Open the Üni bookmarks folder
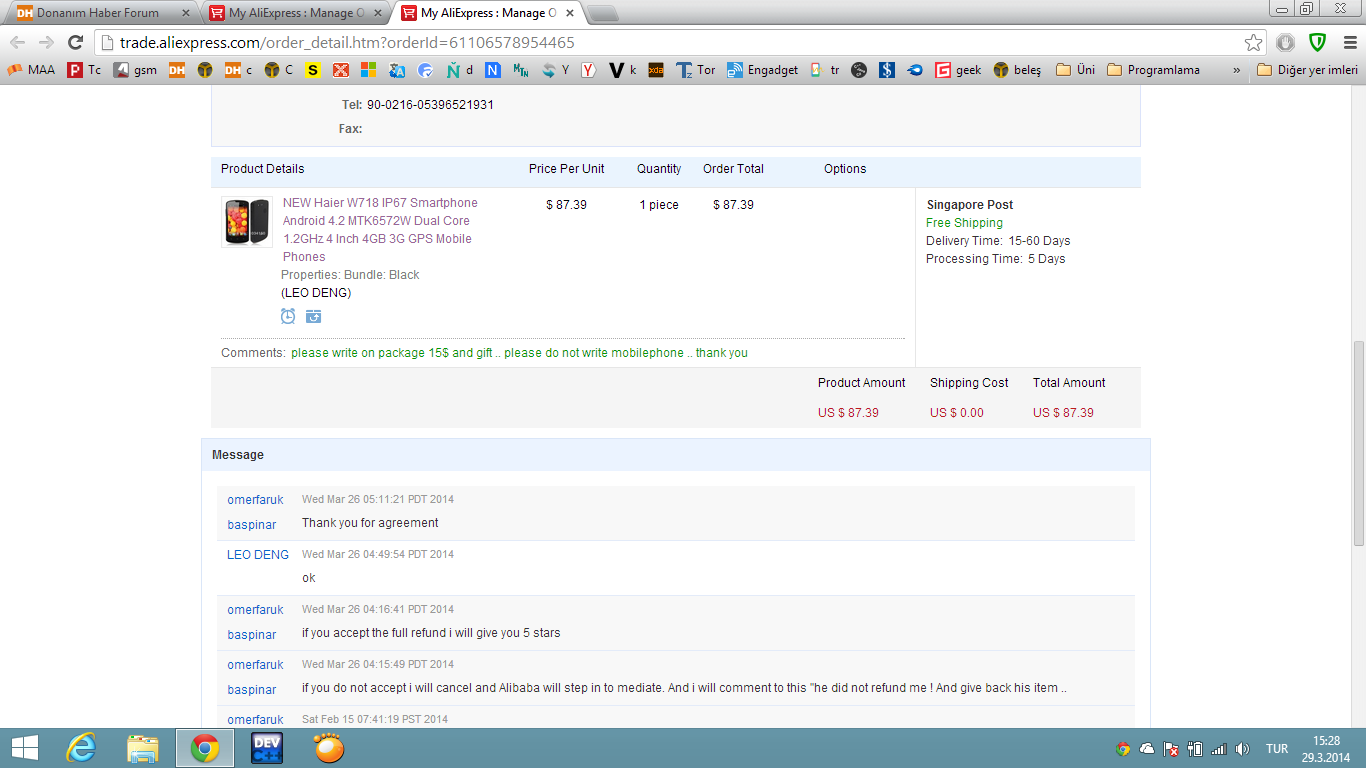 coord(1075,70)
